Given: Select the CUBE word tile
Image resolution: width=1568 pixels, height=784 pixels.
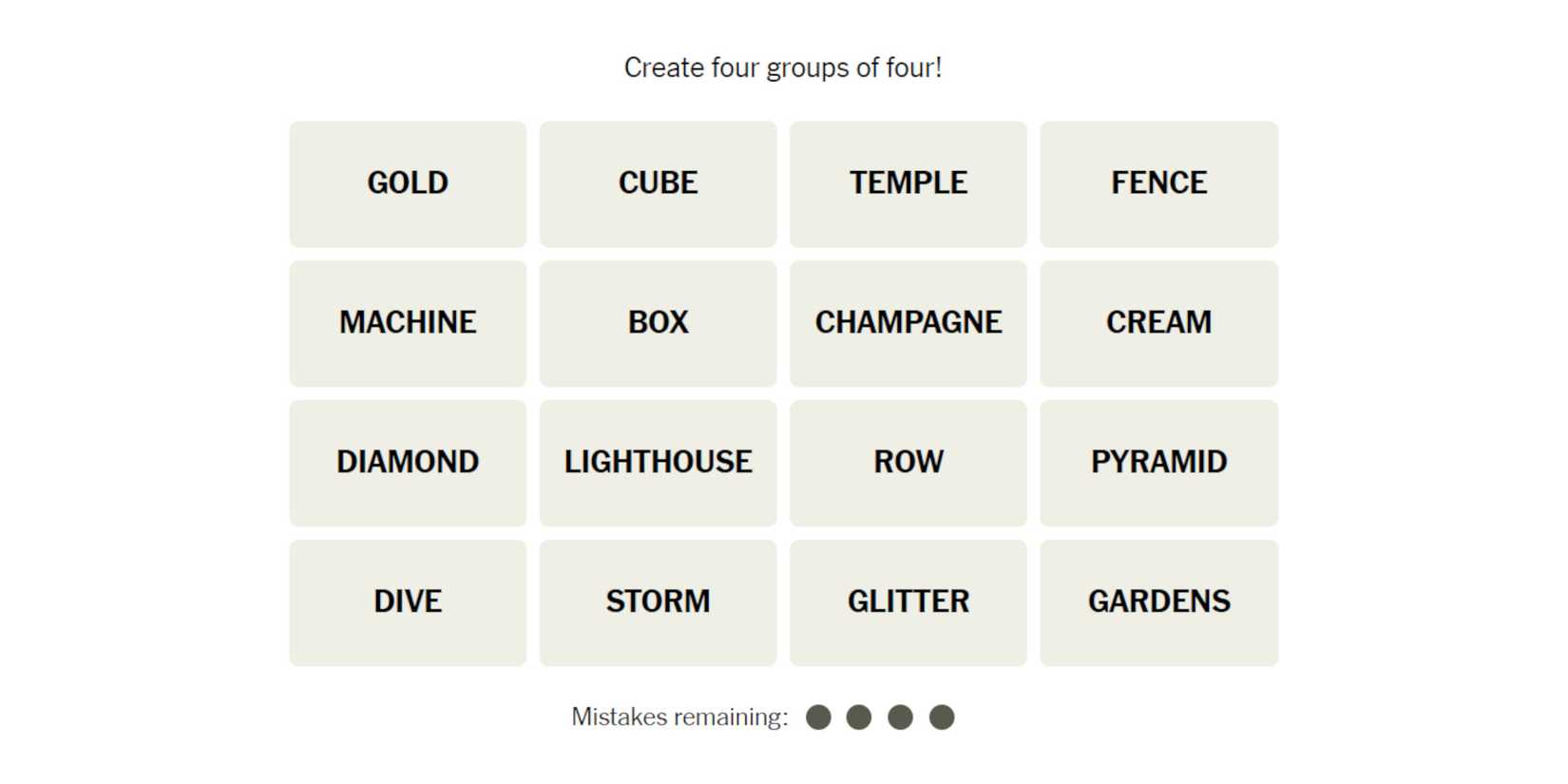Looking at the screenshot, I should pyautogui.click(x=658, y=183).
